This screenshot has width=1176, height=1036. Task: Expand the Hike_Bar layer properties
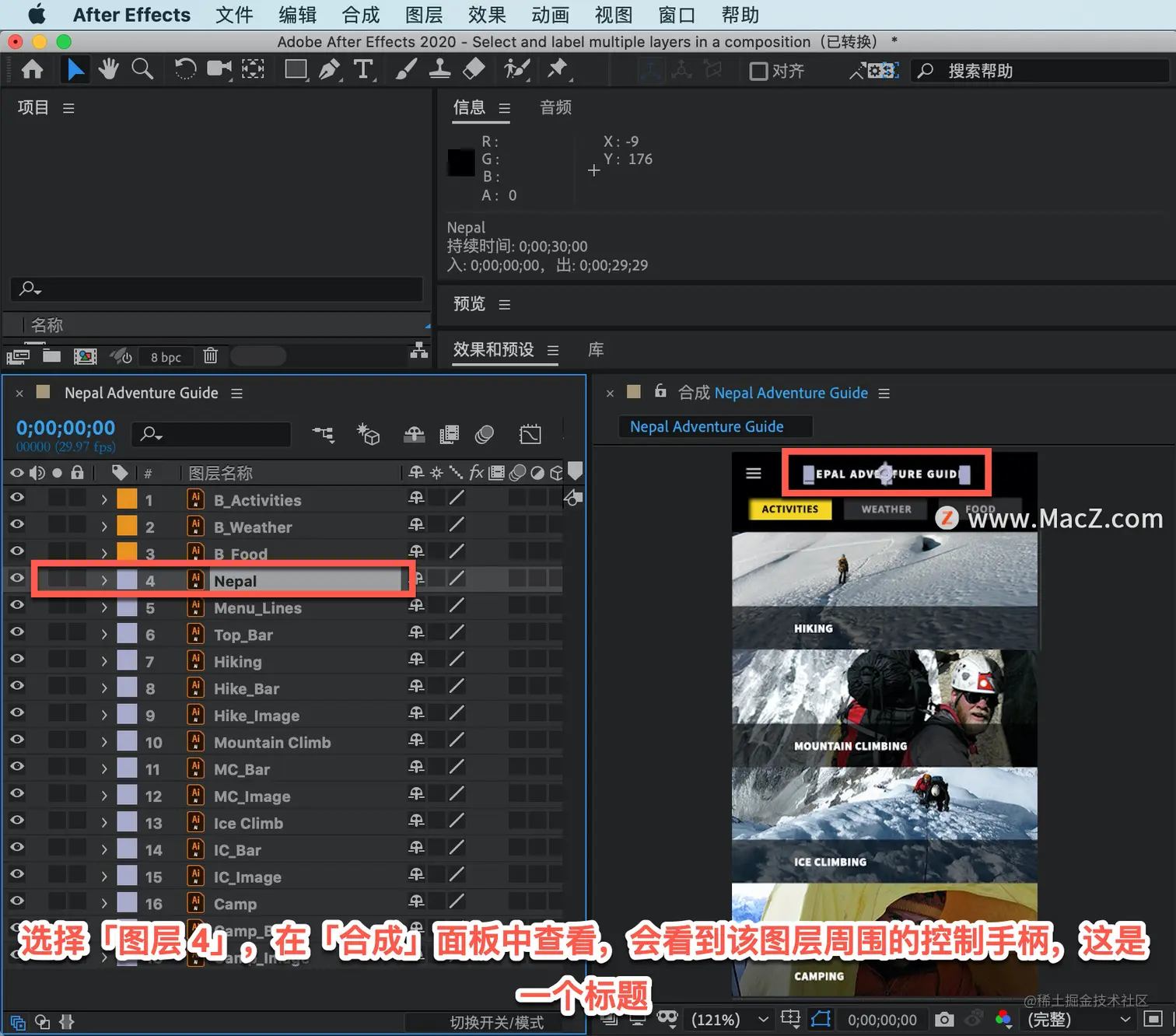point(104,688)
